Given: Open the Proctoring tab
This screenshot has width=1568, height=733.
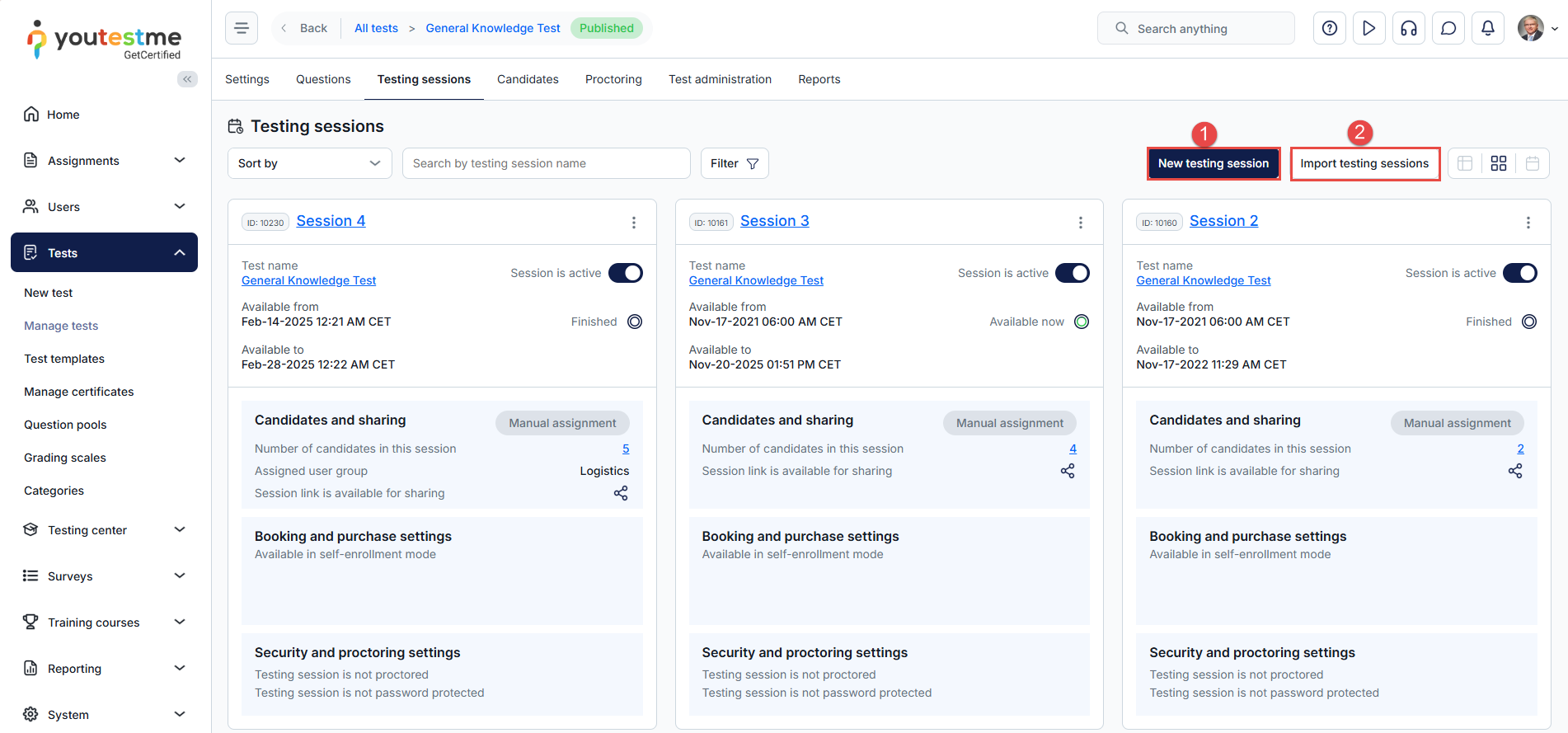Looking at the screenshot, I should coord(613,79).
